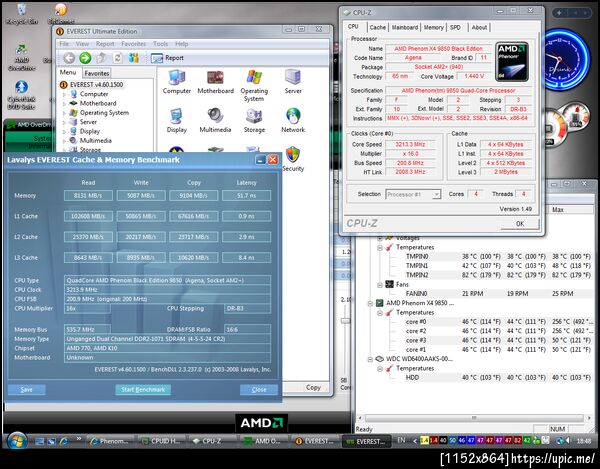Expand Display node in EVEREST tree
Image resolution: width=600 pixels, height=469 pixels.
[64, 132]
